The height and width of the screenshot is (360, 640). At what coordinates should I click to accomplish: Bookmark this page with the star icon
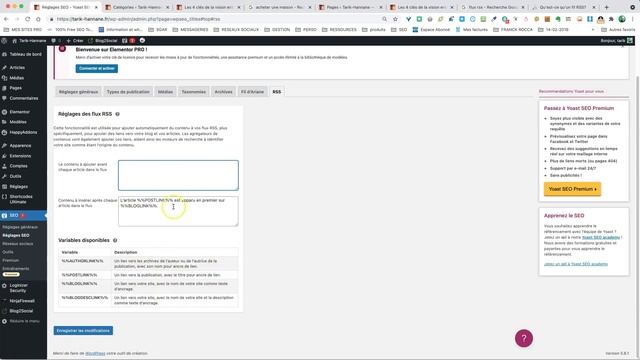395,19
